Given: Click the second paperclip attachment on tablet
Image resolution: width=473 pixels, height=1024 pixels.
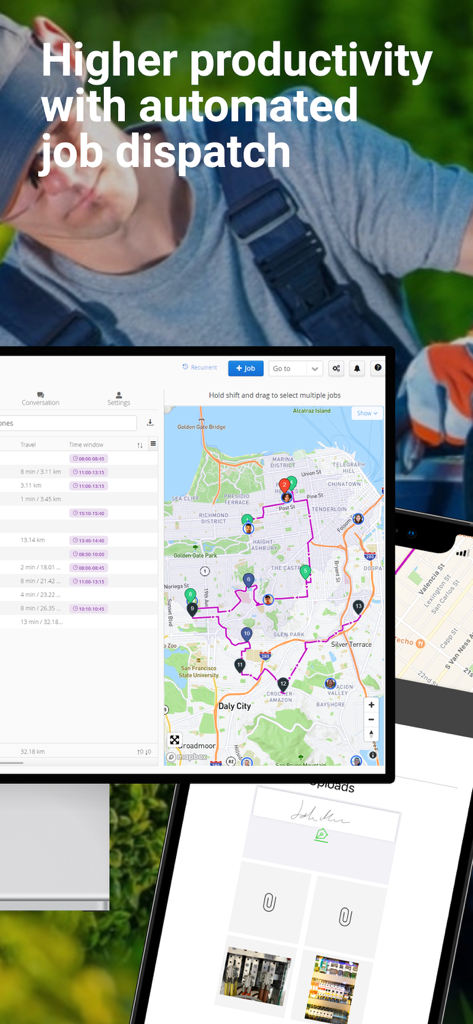Looking at the screenshot, I should click(x=345, y=917).
